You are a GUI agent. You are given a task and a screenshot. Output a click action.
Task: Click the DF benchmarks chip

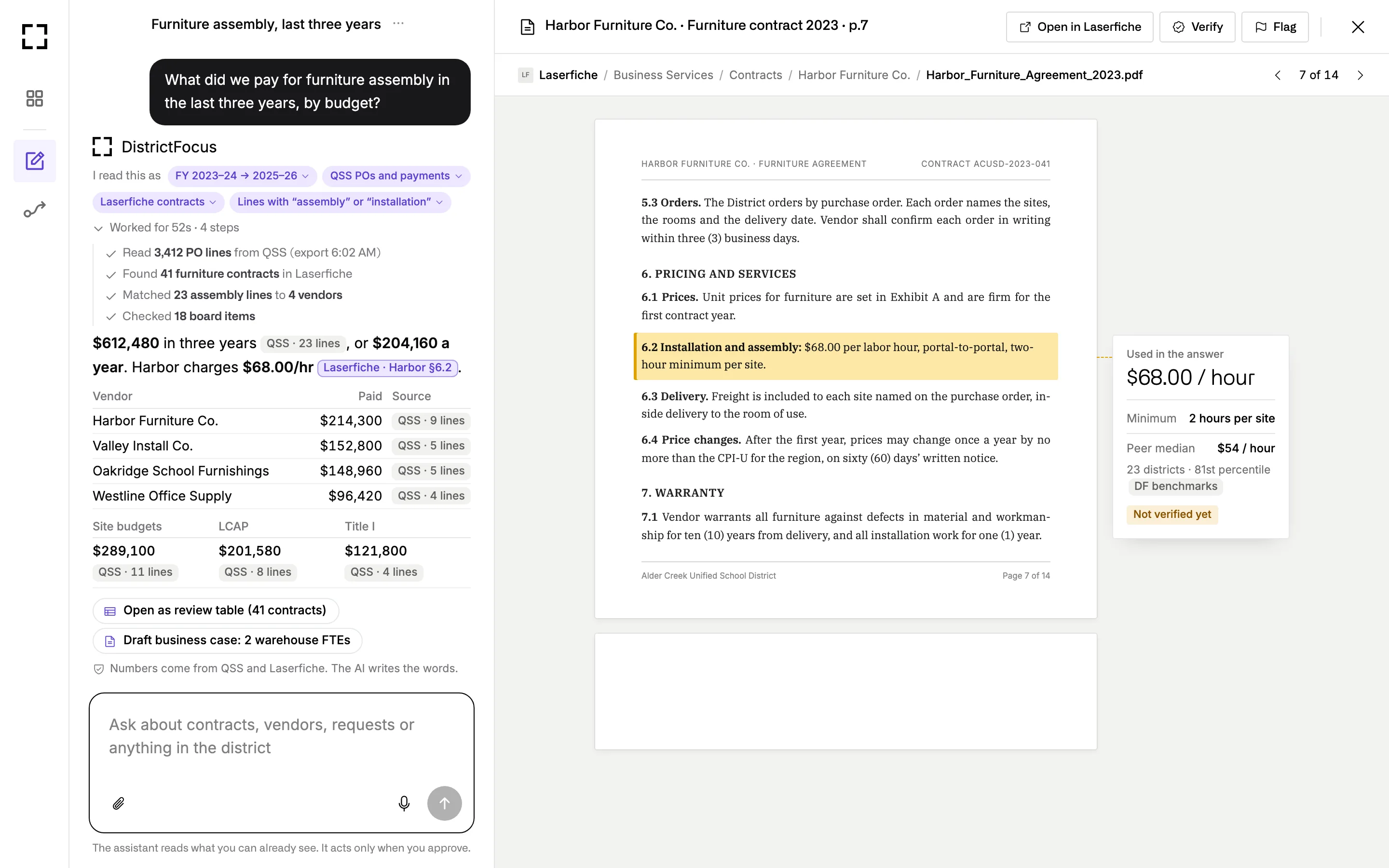(x=1175, y=487)
